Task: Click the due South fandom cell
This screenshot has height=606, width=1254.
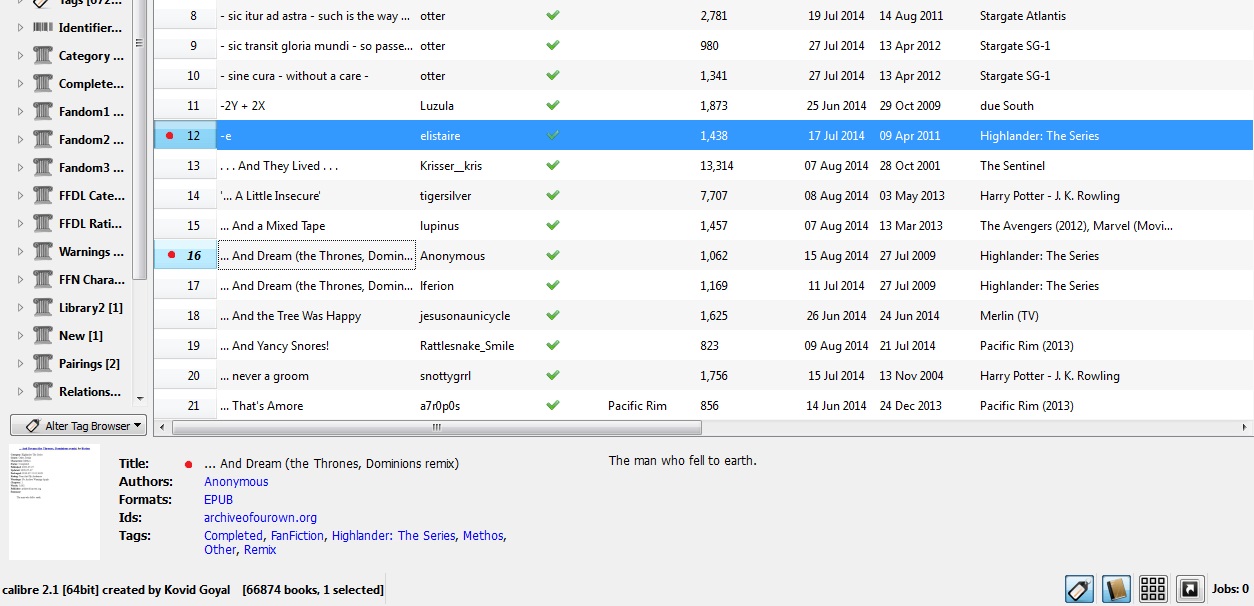Action: (x=1007, y=106)
